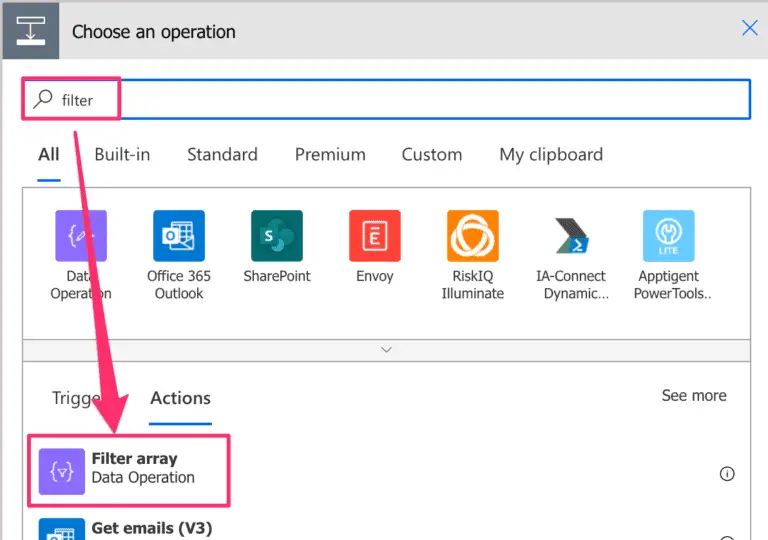The height and width of the screenshot is (540, 768).
Task: Close the Choose an operation panel
Action: [749, 28]
